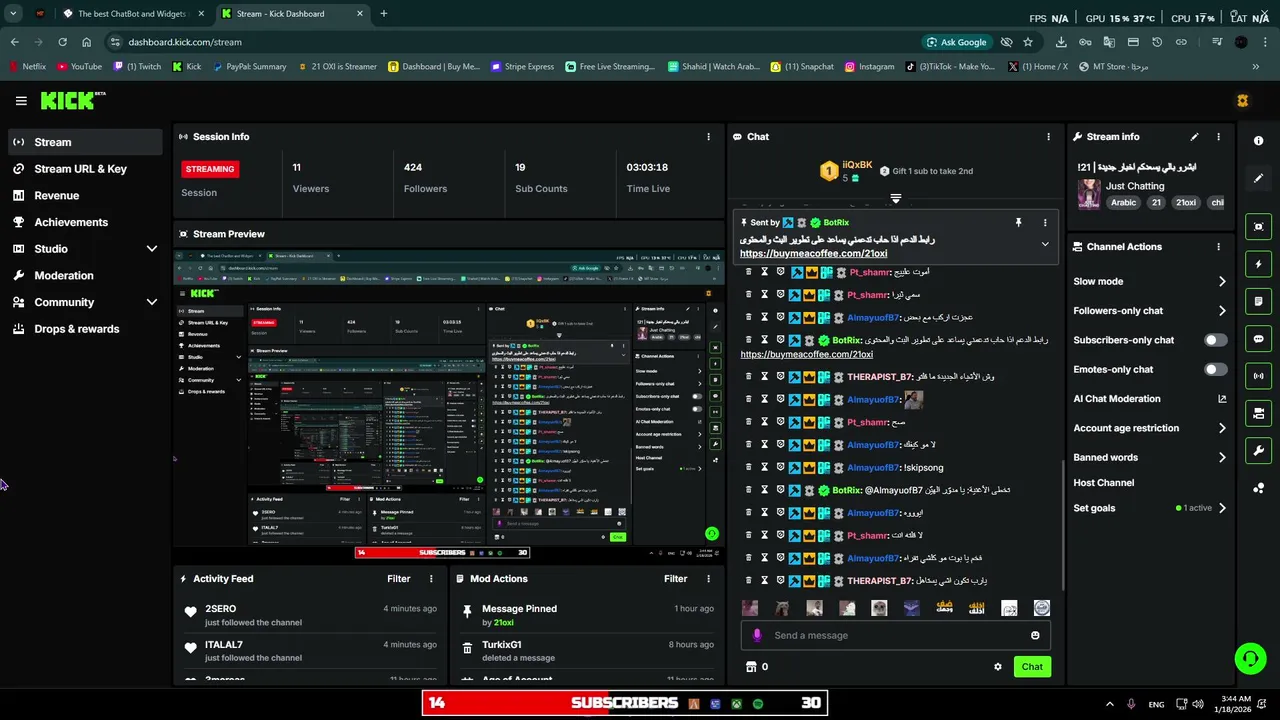This screenshot has width=1280, height=720.
Task: Click the note document icon in right sidebar
Action: coord(1259,302)
